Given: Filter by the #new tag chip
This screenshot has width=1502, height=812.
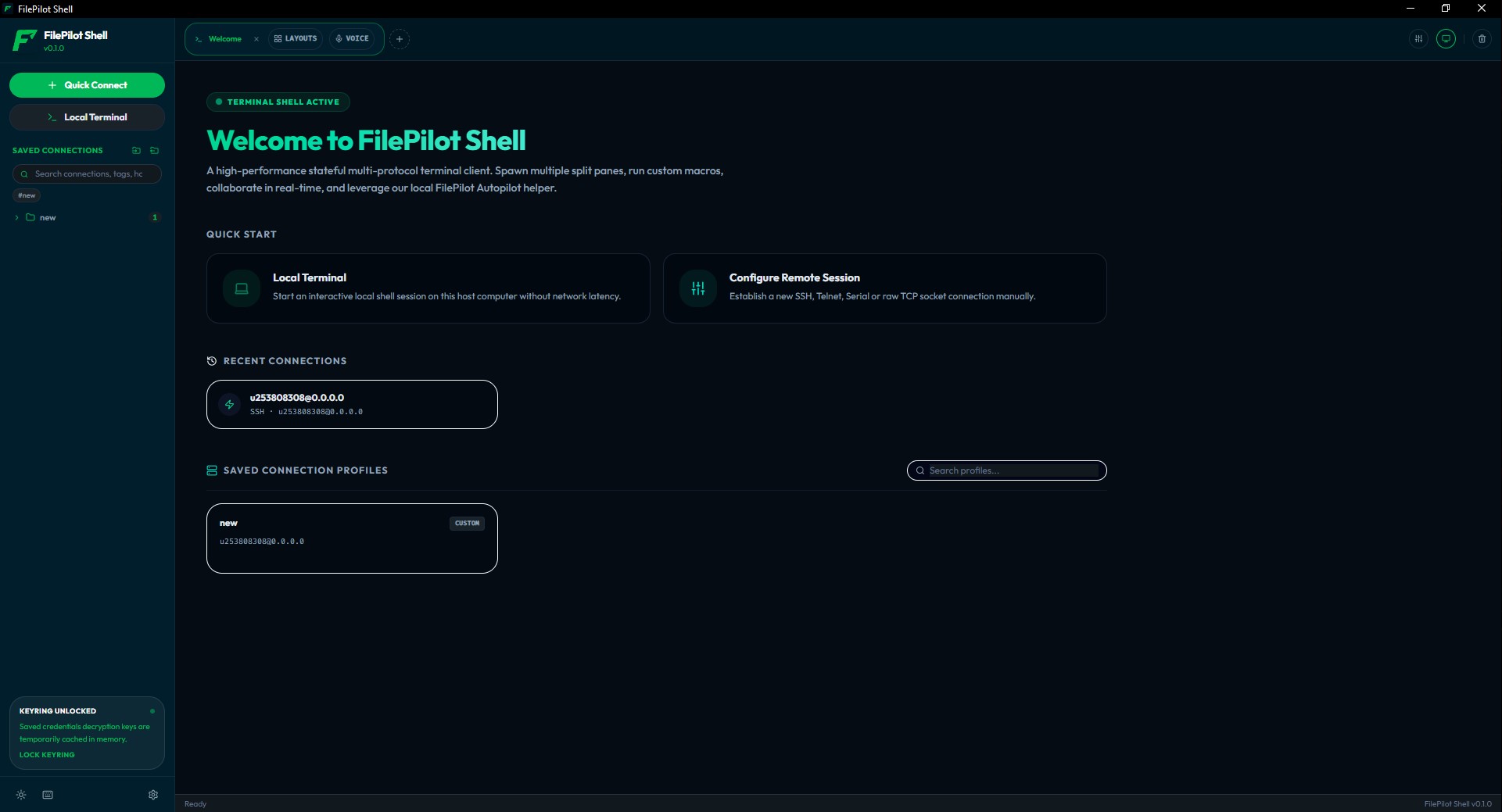Looking at the screenshot, I should (27, 195).
